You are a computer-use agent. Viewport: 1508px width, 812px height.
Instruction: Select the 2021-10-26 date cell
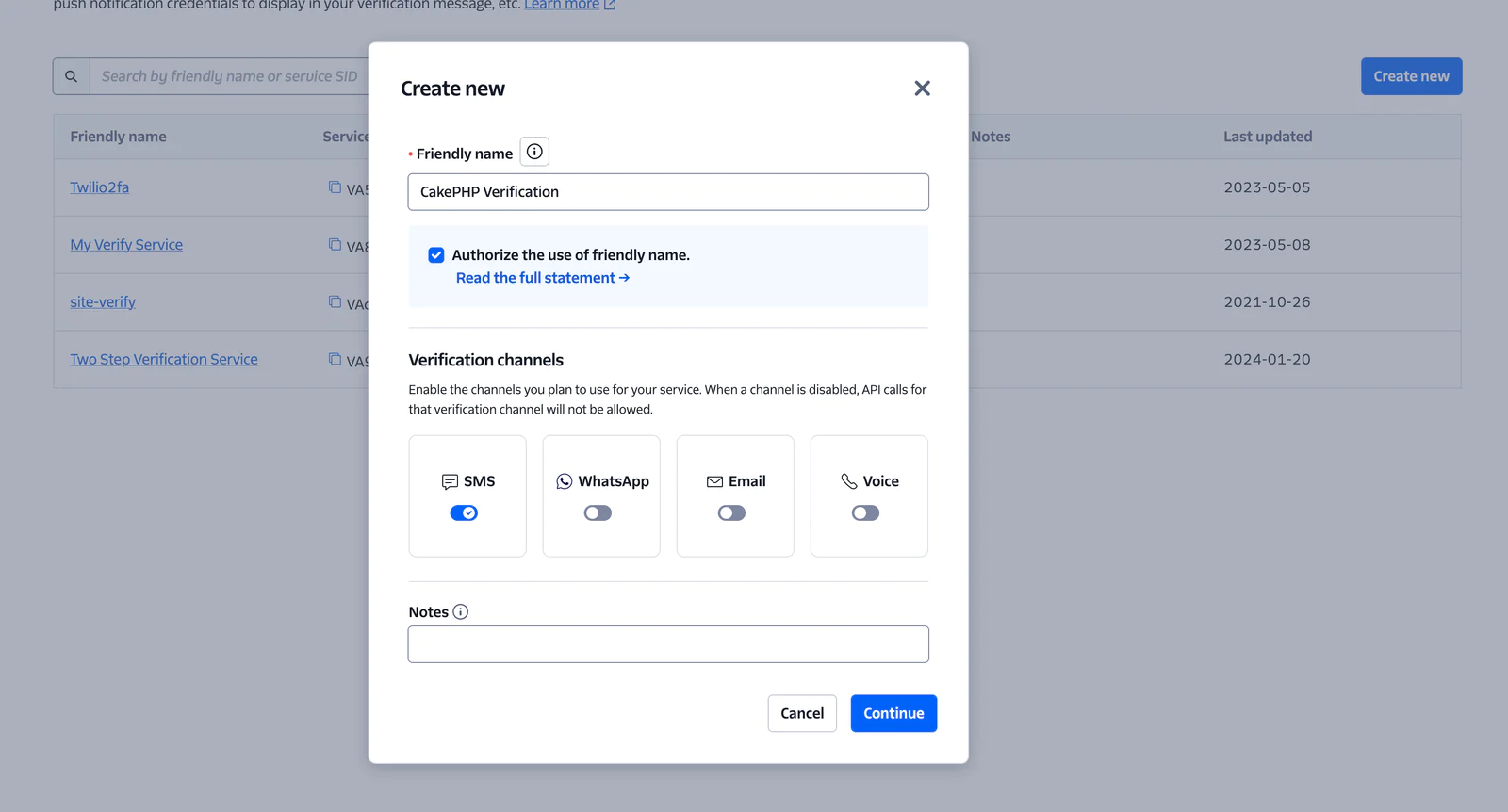click(x=1267, y=302)
